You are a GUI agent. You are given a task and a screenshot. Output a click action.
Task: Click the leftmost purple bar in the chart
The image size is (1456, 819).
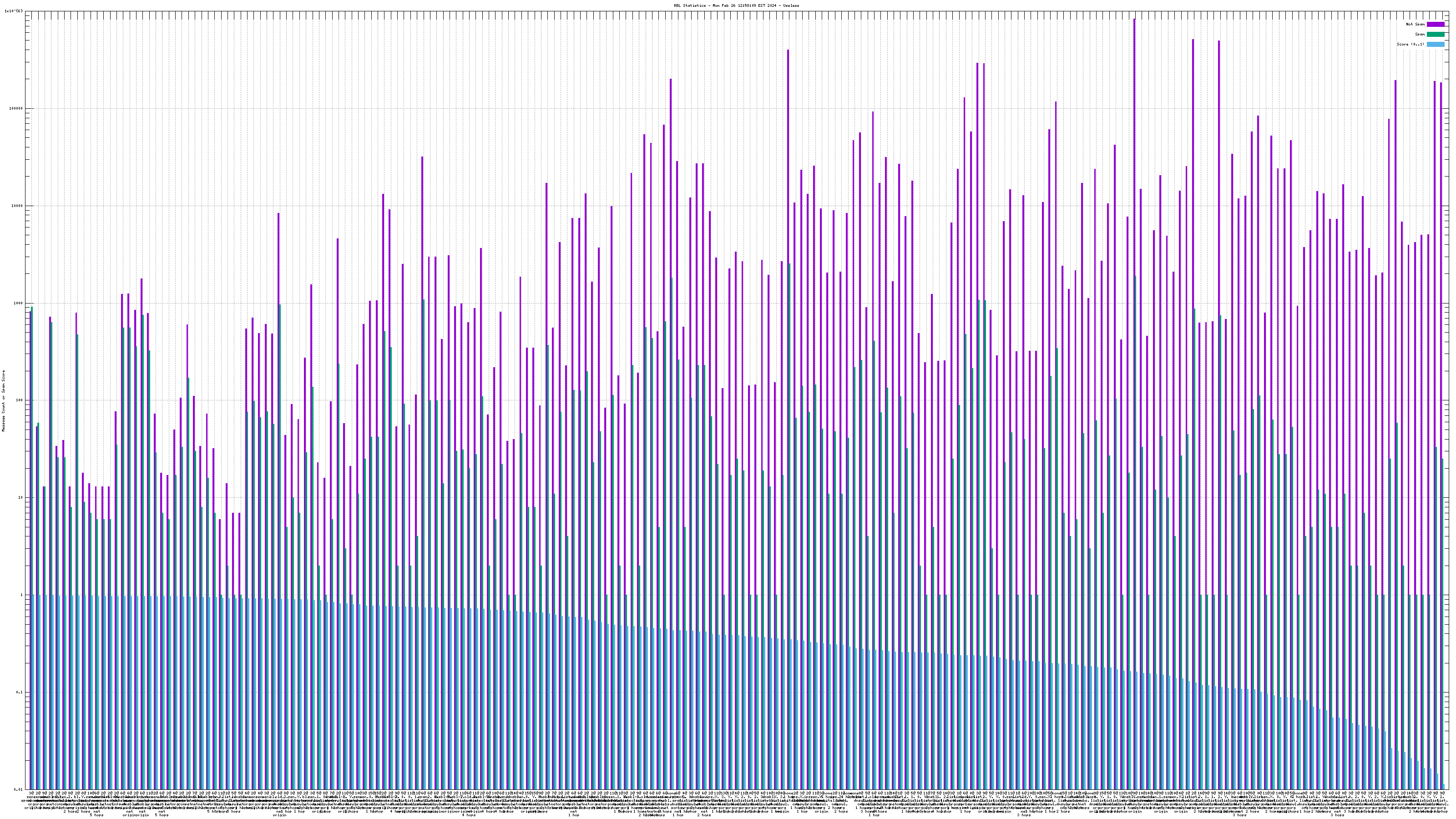click(x=30, y=509)
